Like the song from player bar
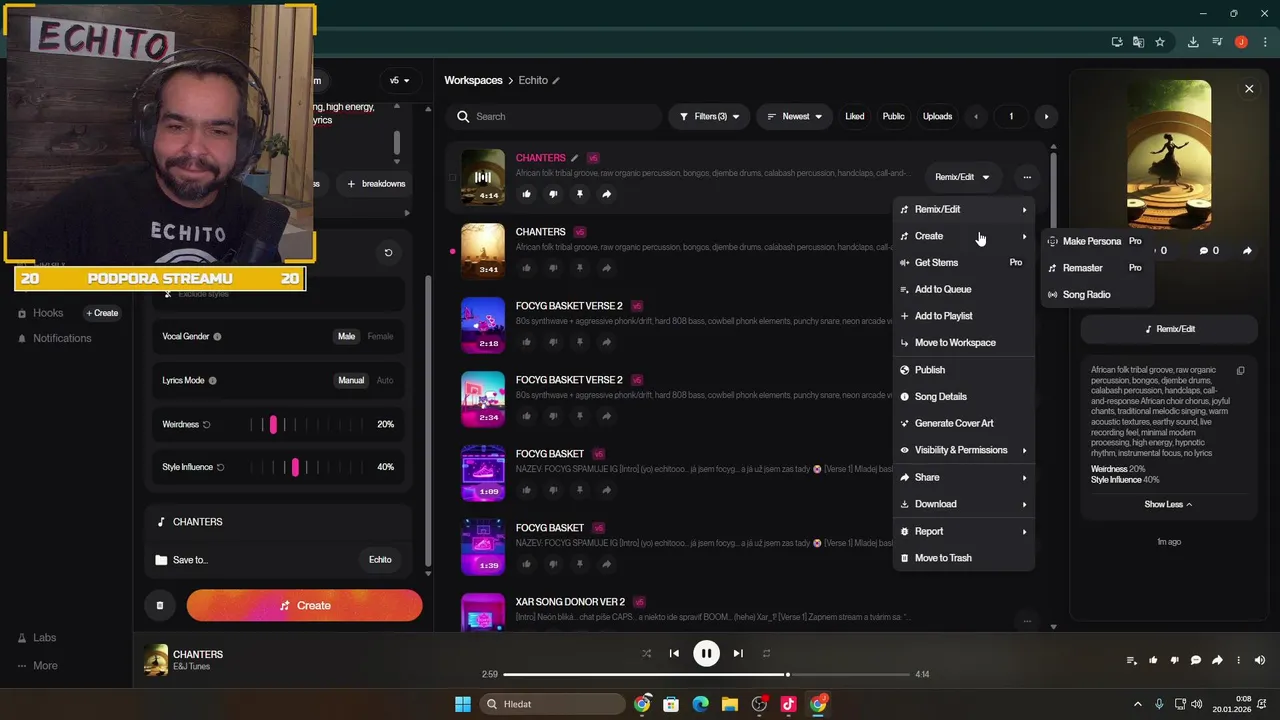This screenshot has height=720, width=1280. point(1153,660)
